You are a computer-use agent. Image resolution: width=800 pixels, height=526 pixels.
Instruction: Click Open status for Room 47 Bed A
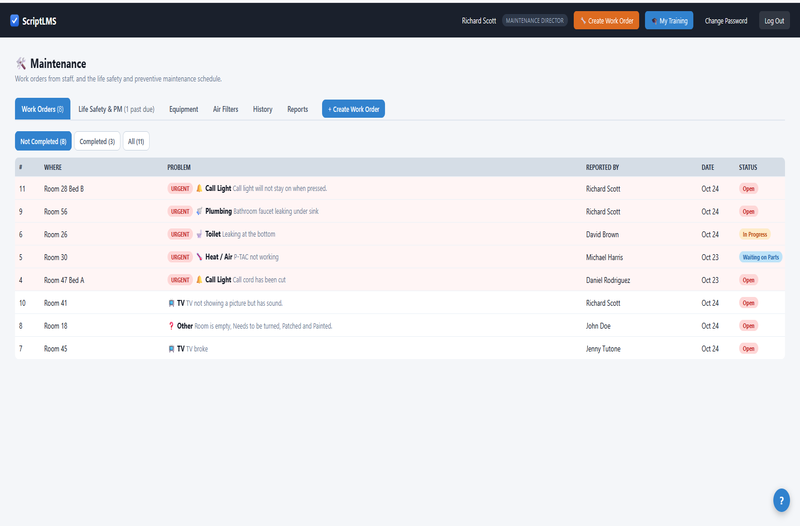[x=748, y=280]
